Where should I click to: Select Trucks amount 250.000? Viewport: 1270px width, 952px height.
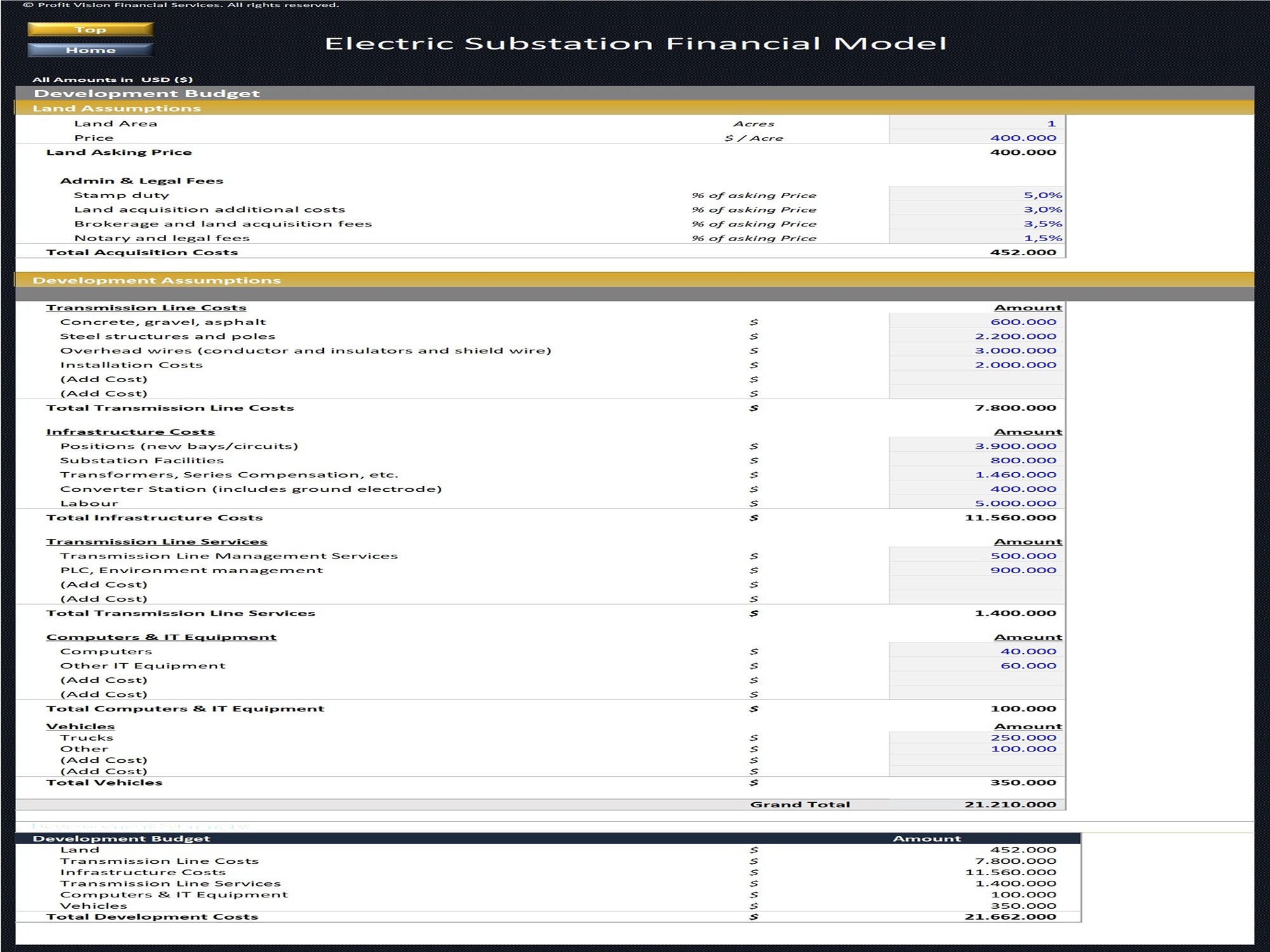coord(977,737)
